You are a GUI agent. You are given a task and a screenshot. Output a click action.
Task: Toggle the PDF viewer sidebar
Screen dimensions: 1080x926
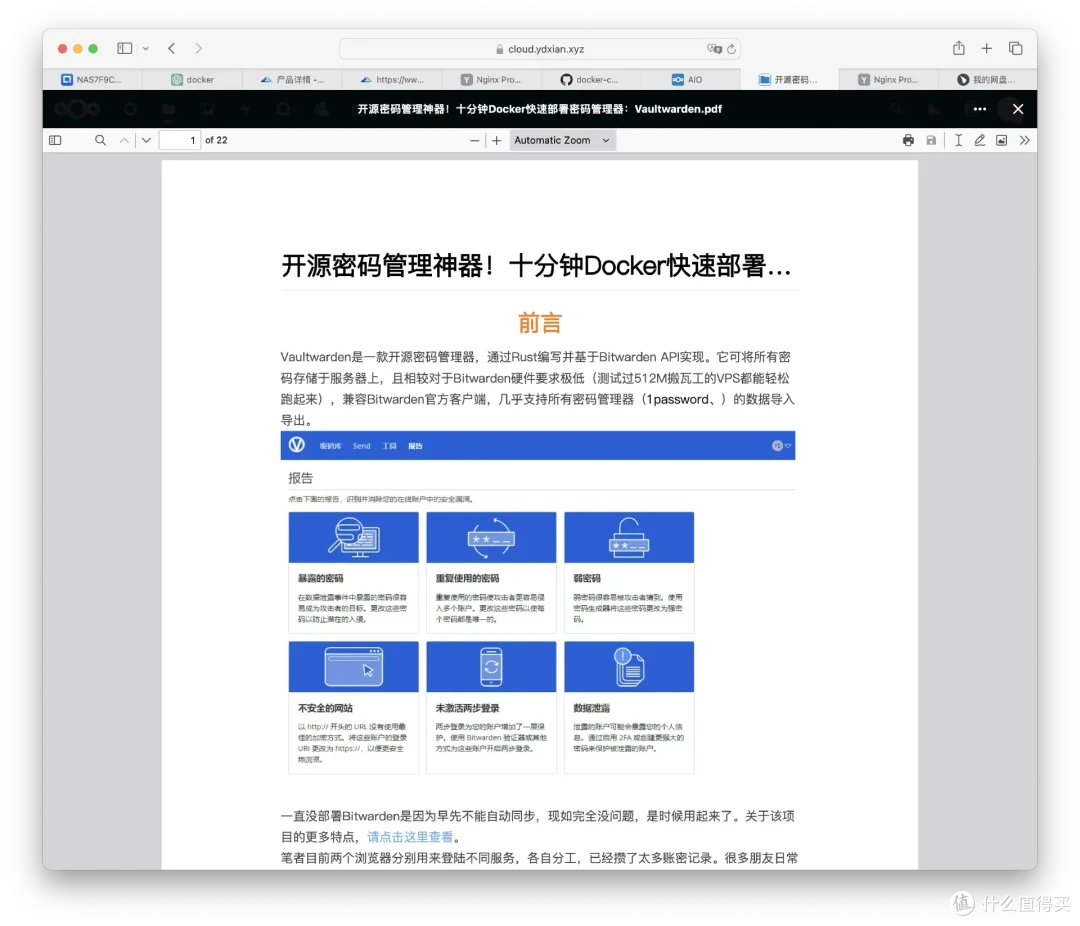tap(55, 141)
